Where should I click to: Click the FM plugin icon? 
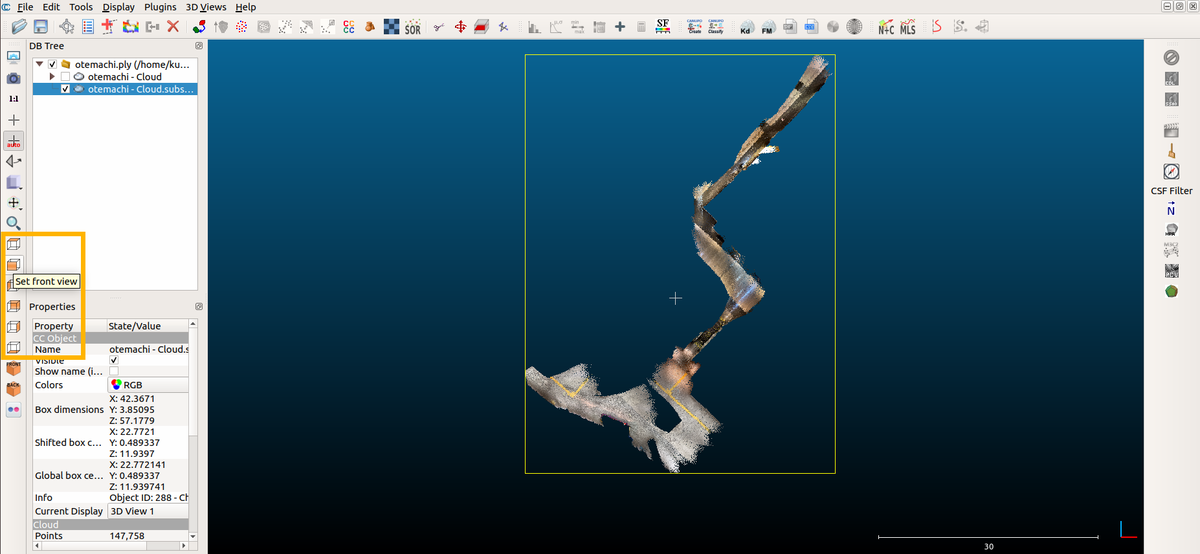tap(768, 27)
